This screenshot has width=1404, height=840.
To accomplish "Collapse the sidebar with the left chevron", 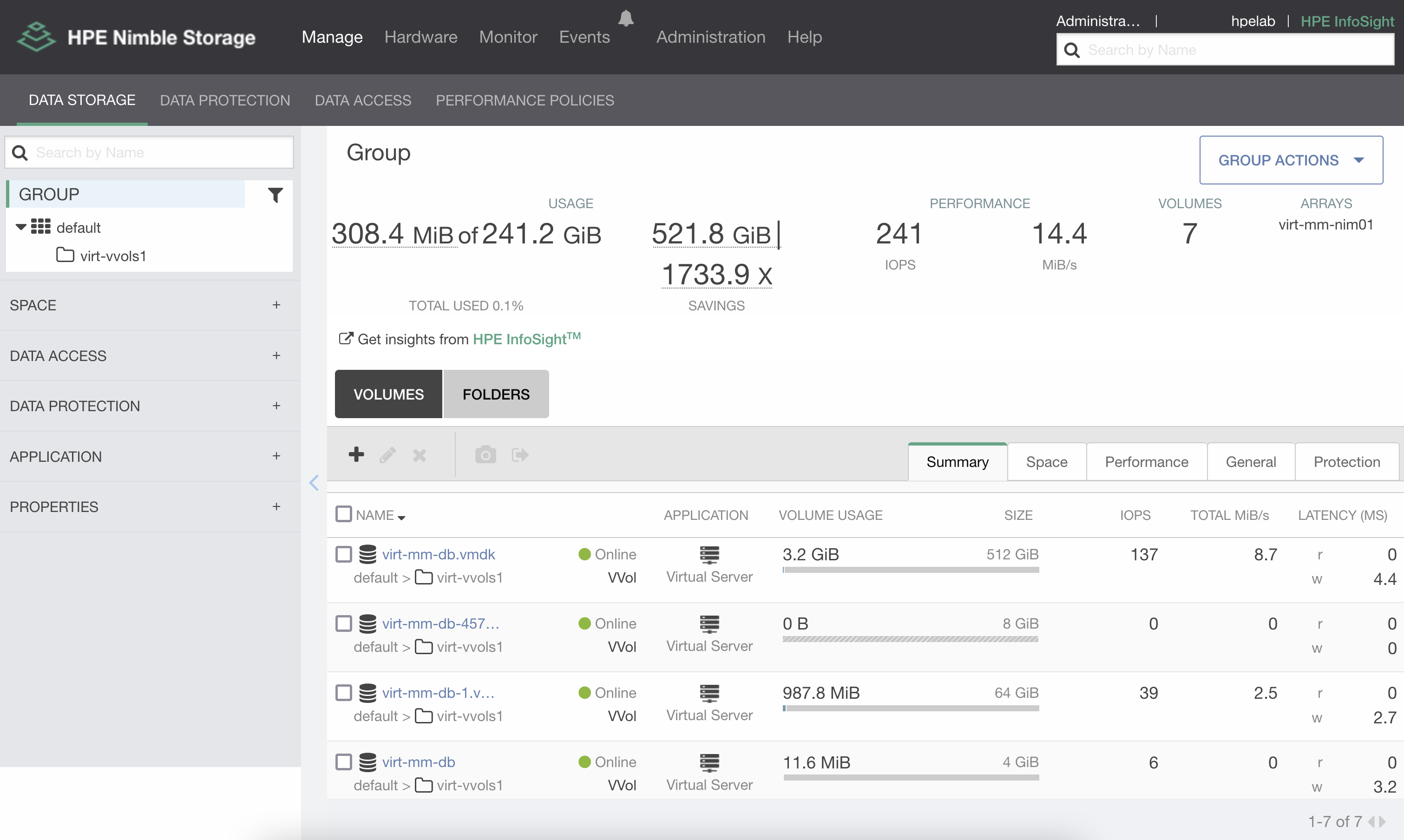I will [x=314, y=482].
